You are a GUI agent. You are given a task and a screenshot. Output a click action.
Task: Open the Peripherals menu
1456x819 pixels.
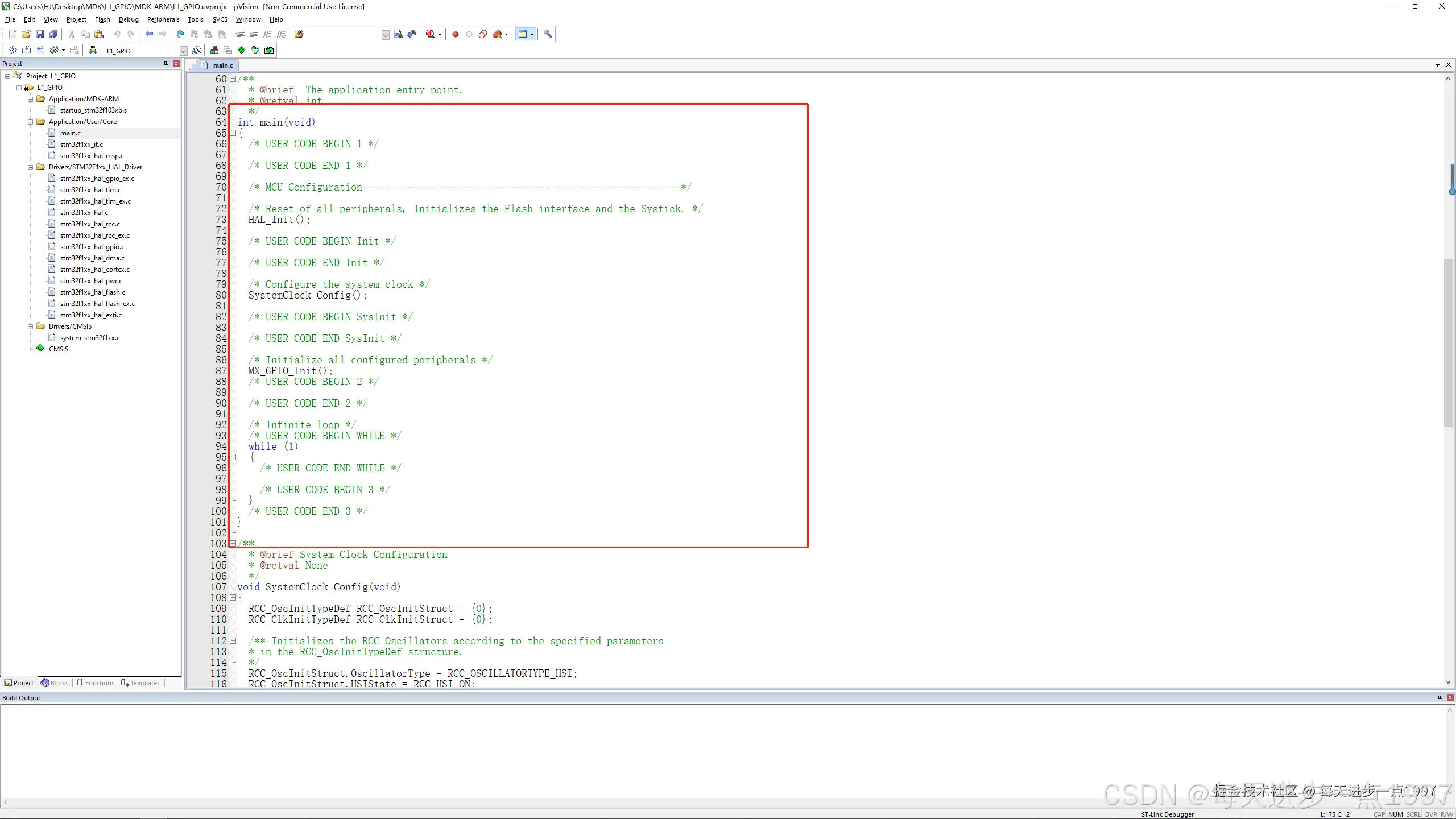click(163, 19)
